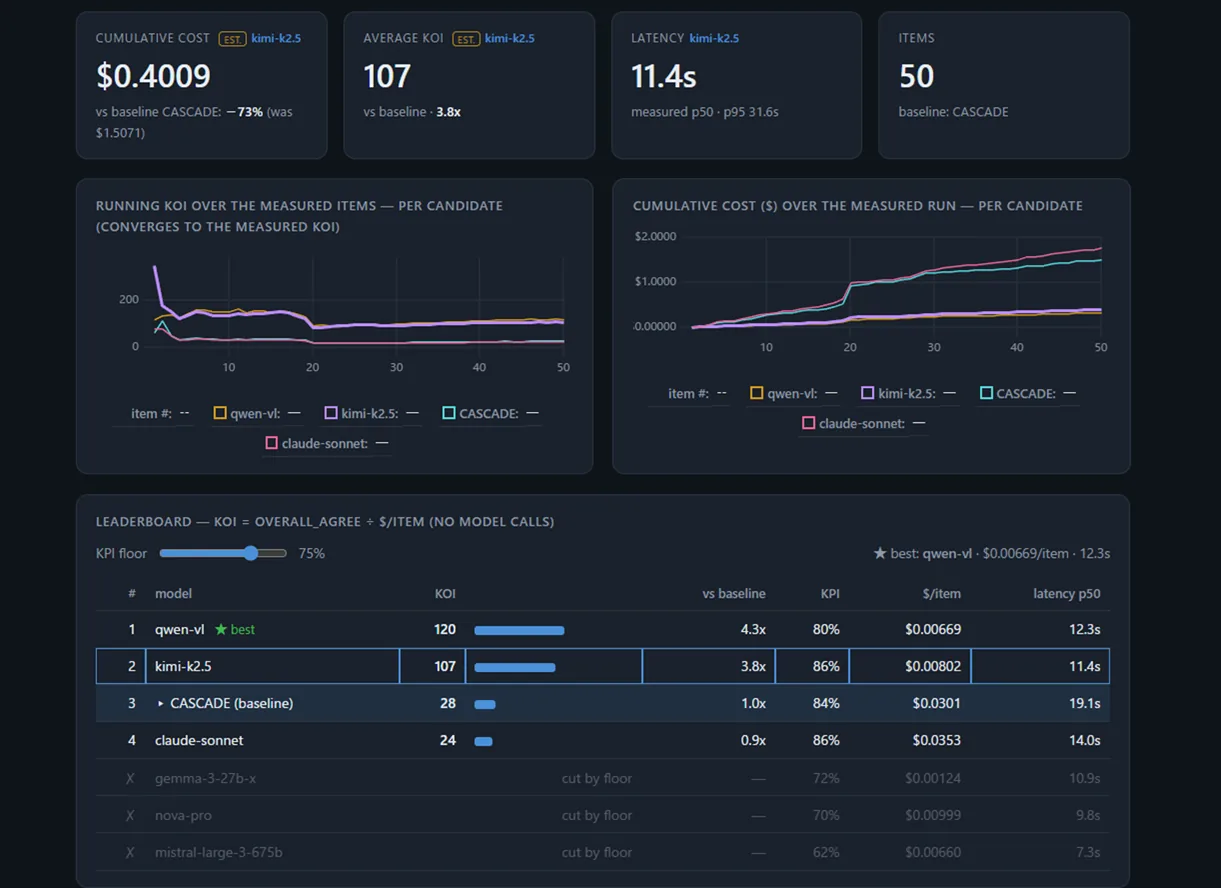Image resolution: width=1221 pixels, height=888 pixels.
Task: Toggle CASCADE swatch in Cumulative Cost legend
Action: (986, 393)
